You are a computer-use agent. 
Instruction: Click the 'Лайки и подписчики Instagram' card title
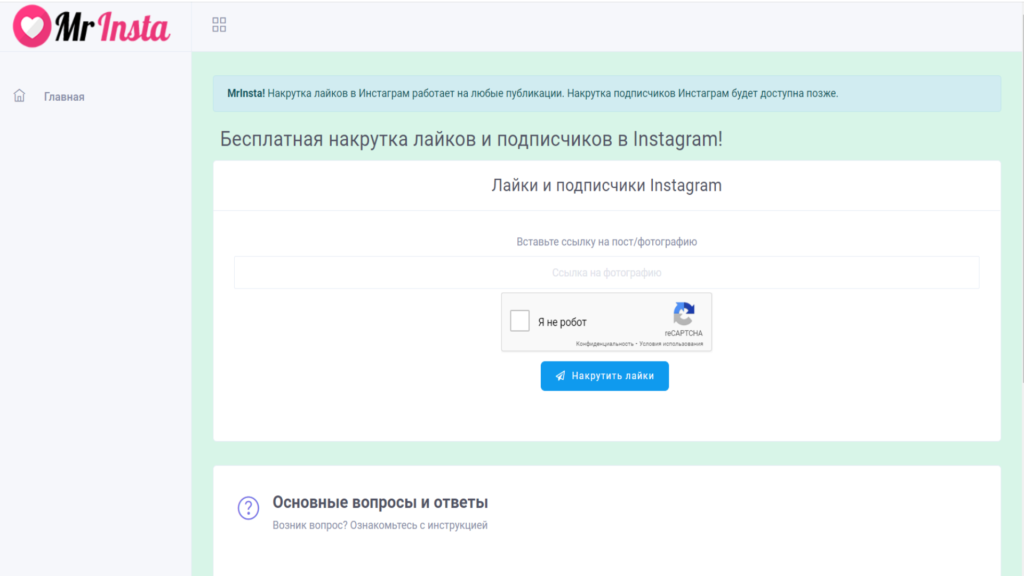click(x=607, y=185)
